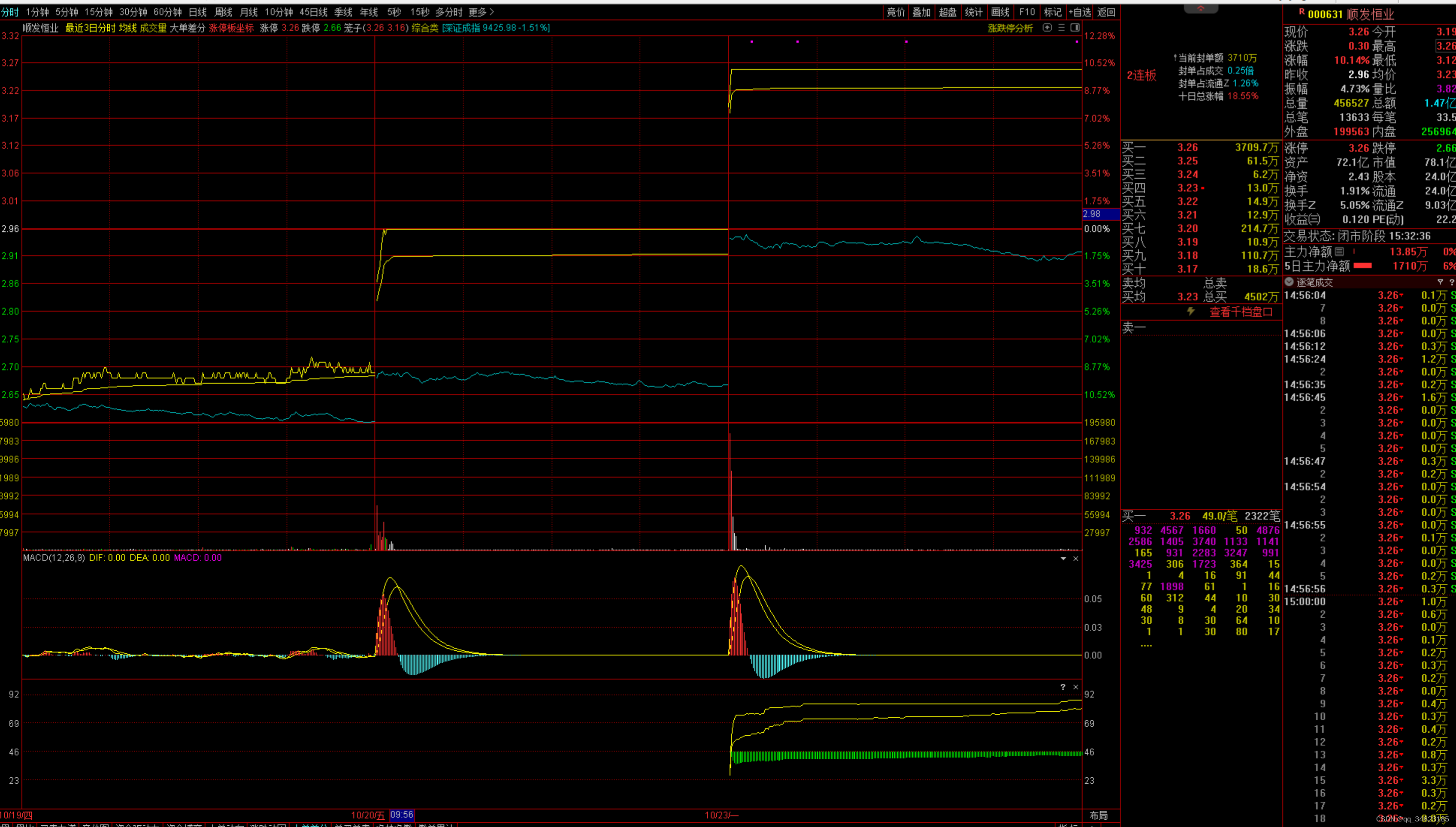Image resolution: width=1456 pixels, height=827 pixels.
Task: Expand the 更多 timeframe options
Action: pos(481,12)
